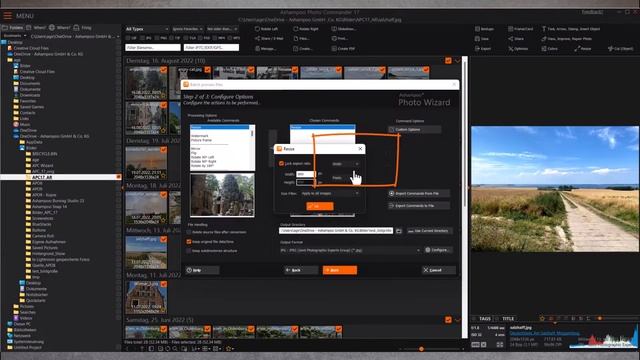Click the Print toolbar icon
The height and width of the screenshot is (360, 640).
click(334, 38)
